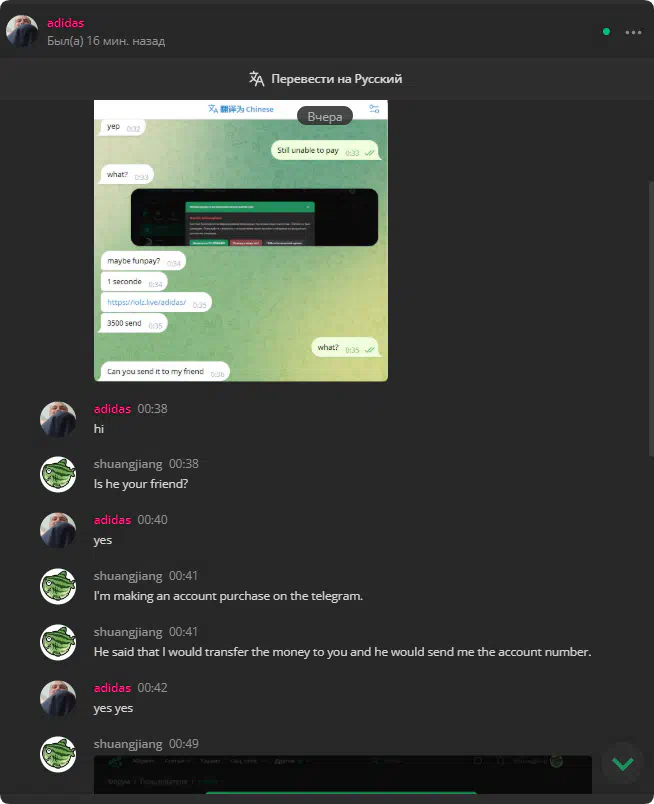Open the three-dots options menu in header
Screen dimensions: 654x804
point(633,32)
